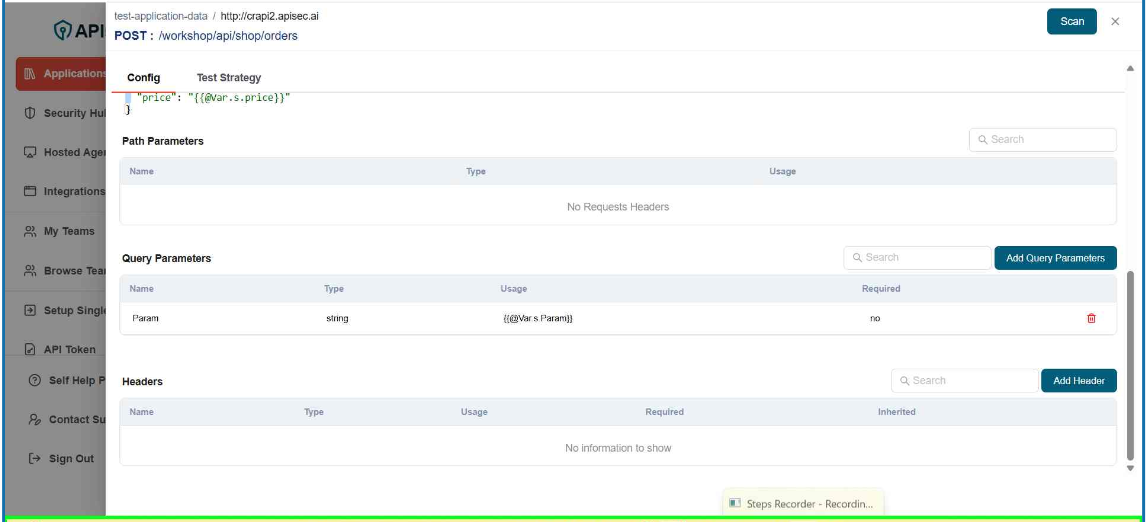The width and height of the screenshot is (1147, 522).
Task: Click the Integrations sidebar icon
Action: coord(30,191)
